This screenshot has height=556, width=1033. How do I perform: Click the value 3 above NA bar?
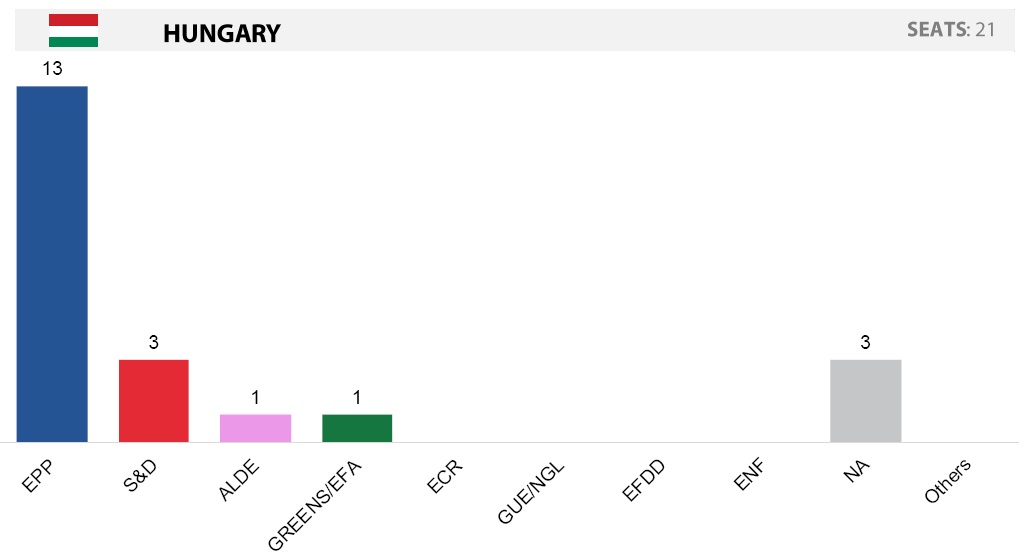(x=866, y=343)
